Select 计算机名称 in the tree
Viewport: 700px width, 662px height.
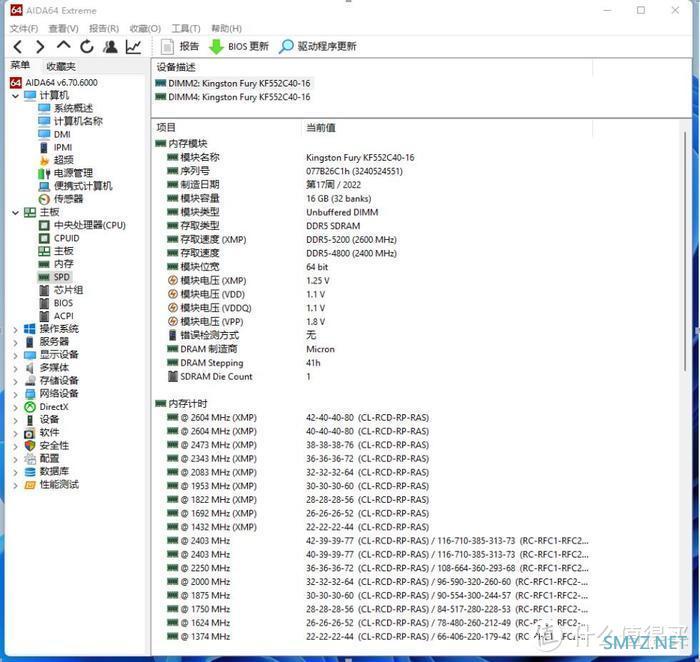tap(71, 121)
